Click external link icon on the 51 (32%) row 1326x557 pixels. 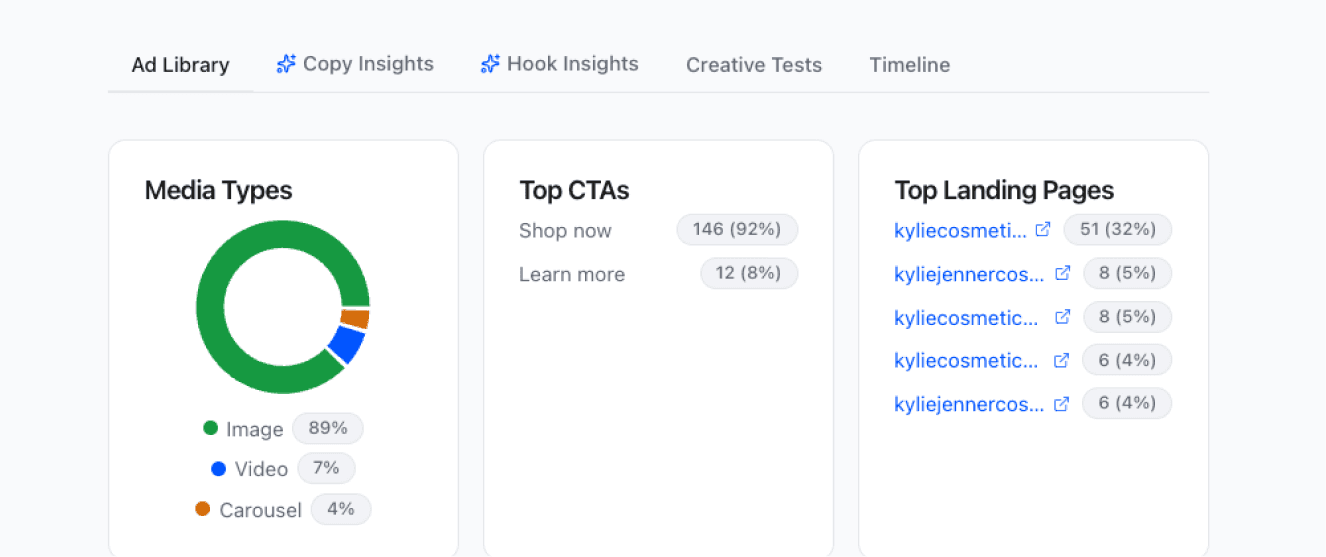pyautogui.click(x=1043, y=230)
